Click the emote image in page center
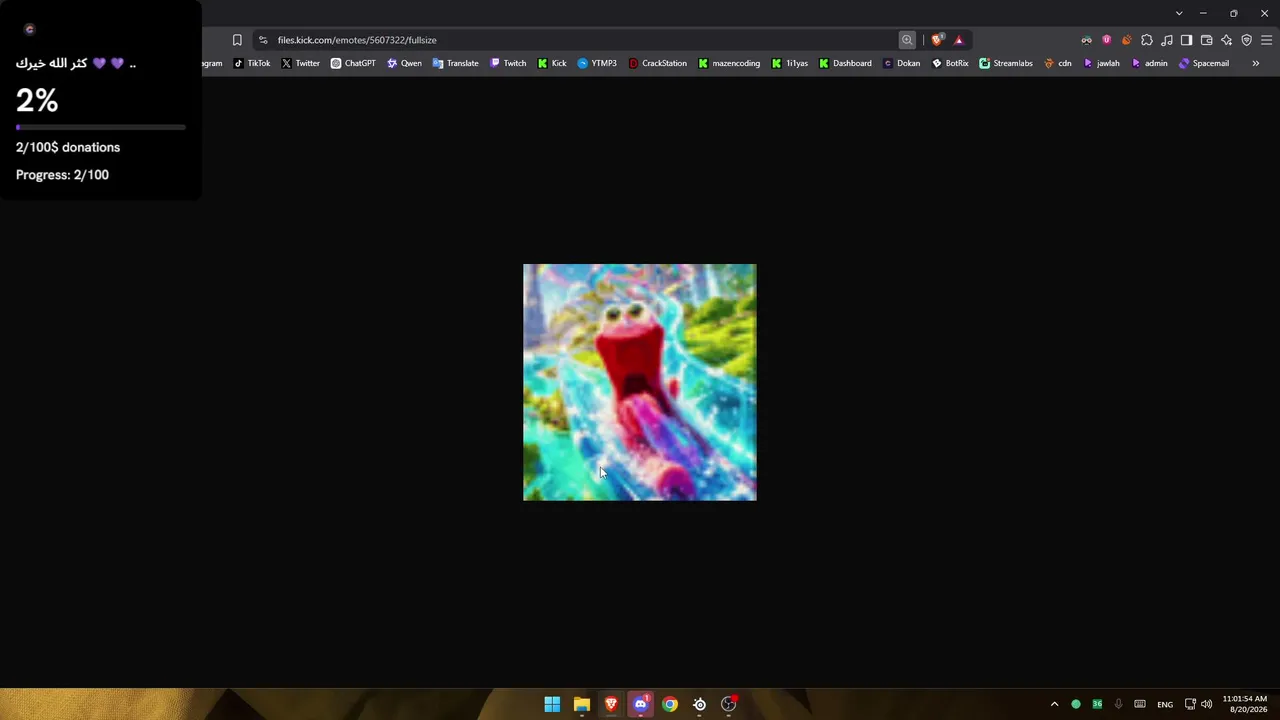This screenshot has height=720, width=1280. coord(640,382)
